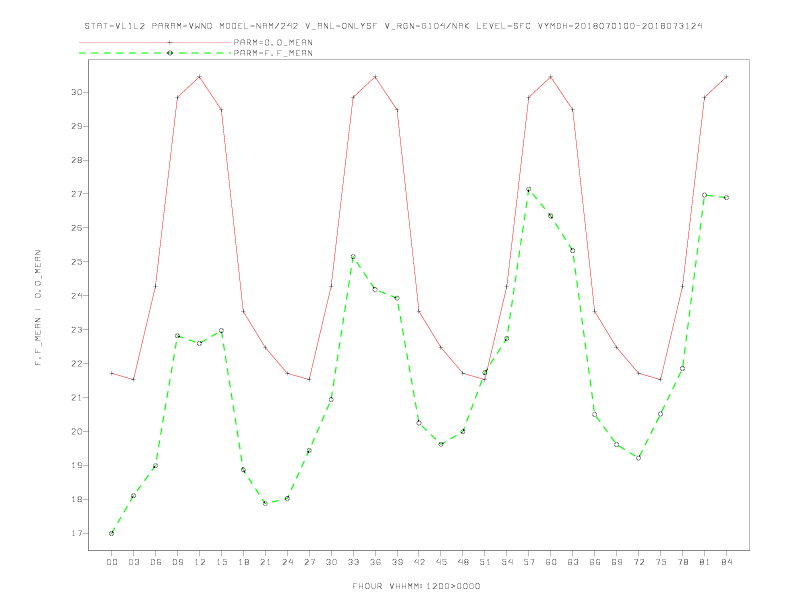
Task: Click the x-axis tick label 78
Action: [x=682, y=562]
